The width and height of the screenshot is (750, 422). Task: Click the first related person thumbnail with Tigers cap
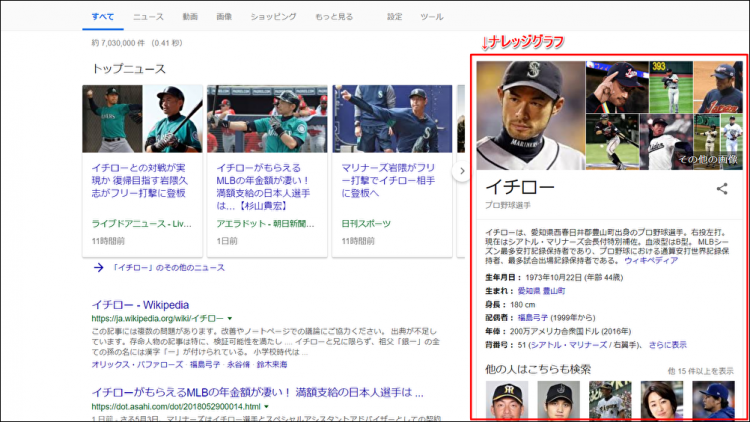[507, 400]
